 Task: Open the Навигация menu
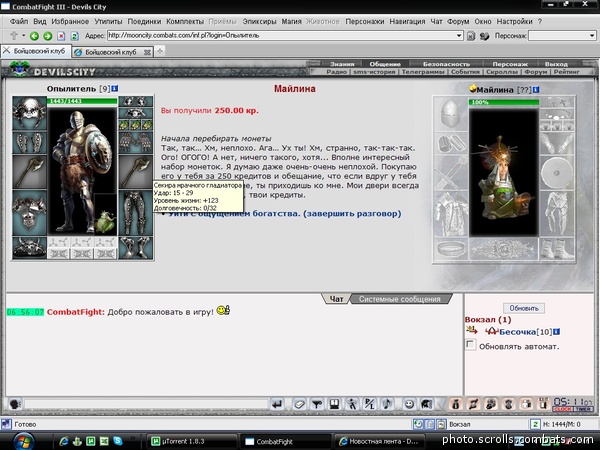(x=407, y=21)
